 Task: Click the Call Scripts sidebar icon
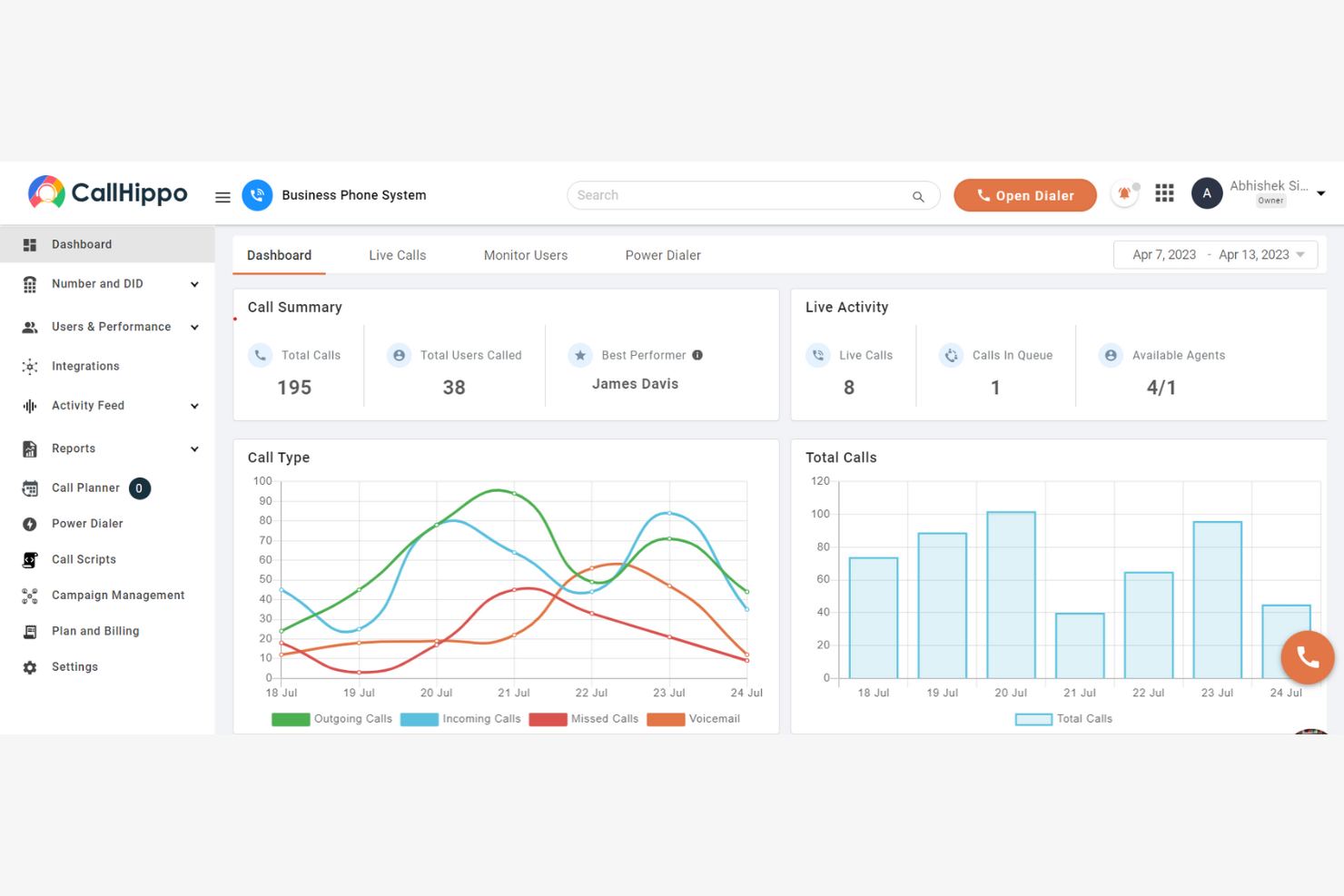tap(30, 559)
